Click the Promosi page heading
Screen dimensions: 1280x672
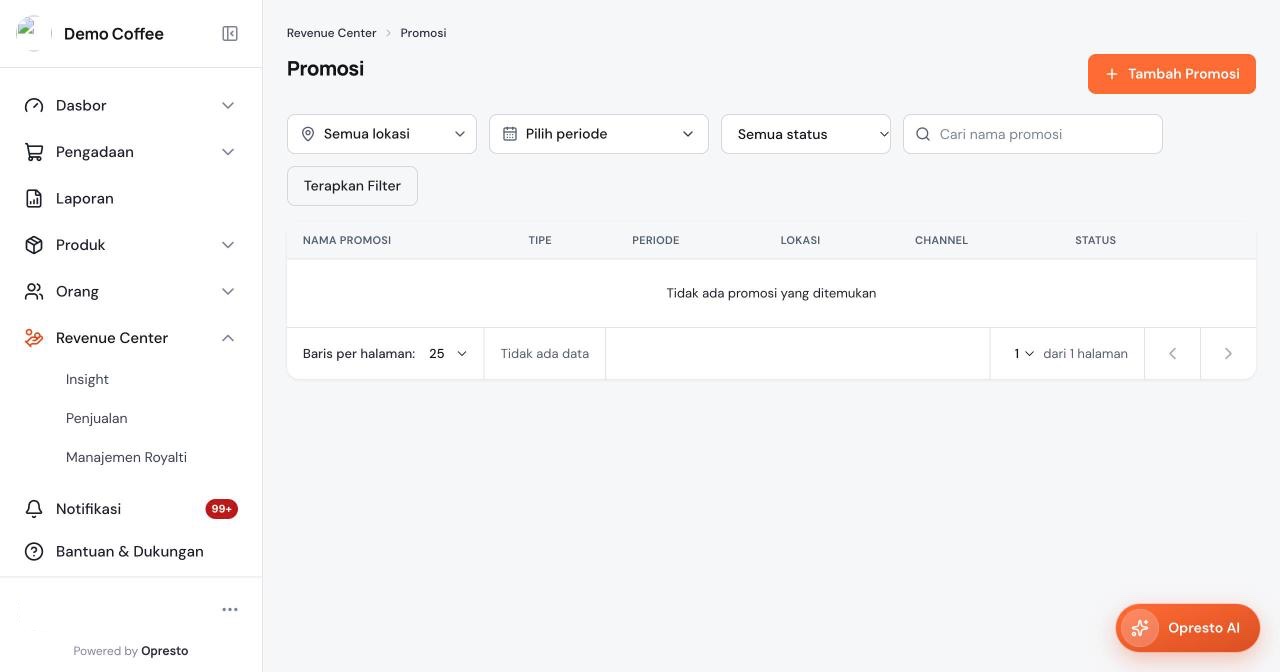point(325,69)
